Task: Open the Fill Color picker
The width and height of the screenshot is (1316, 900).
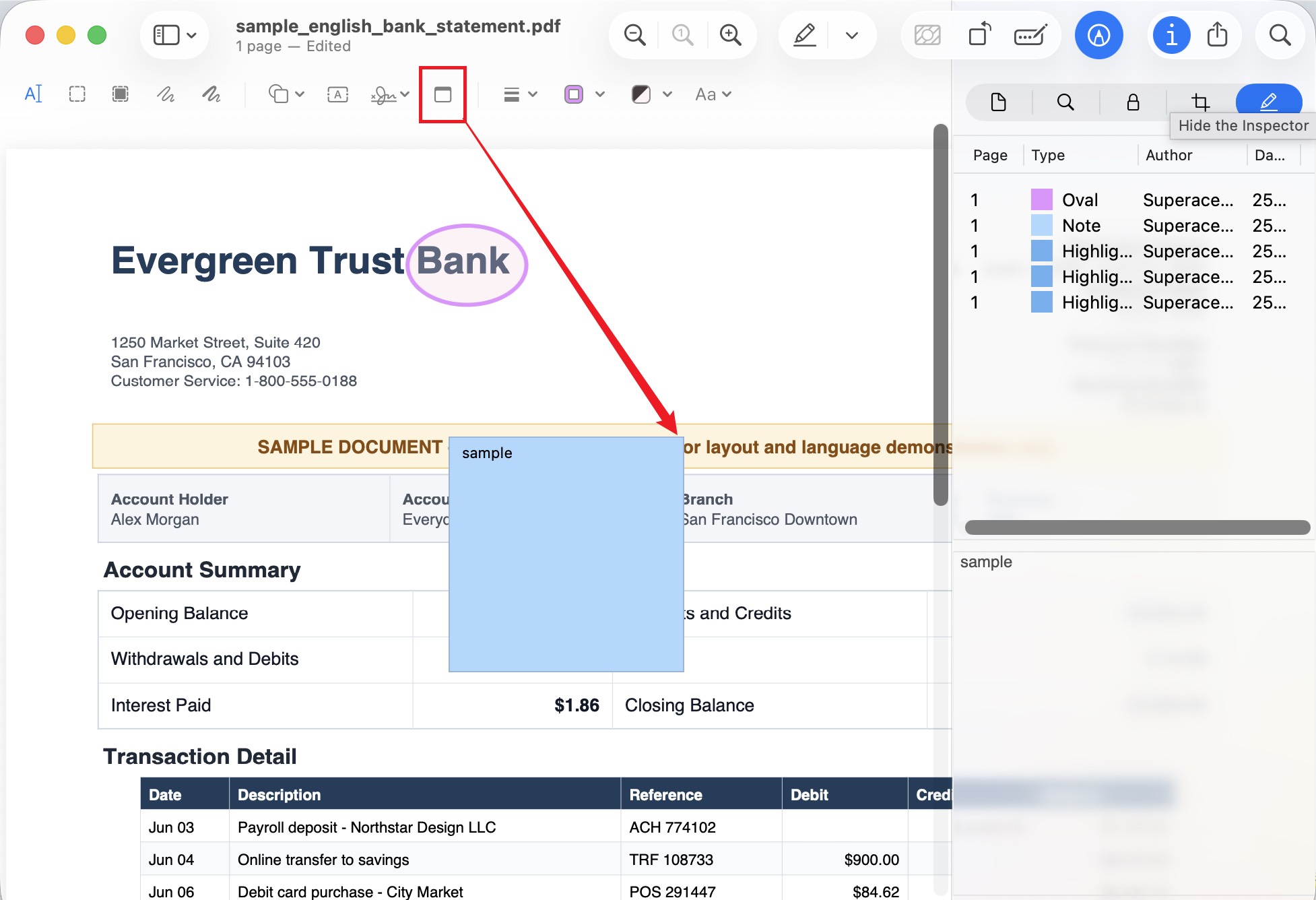Action: (x=651, y=94)
